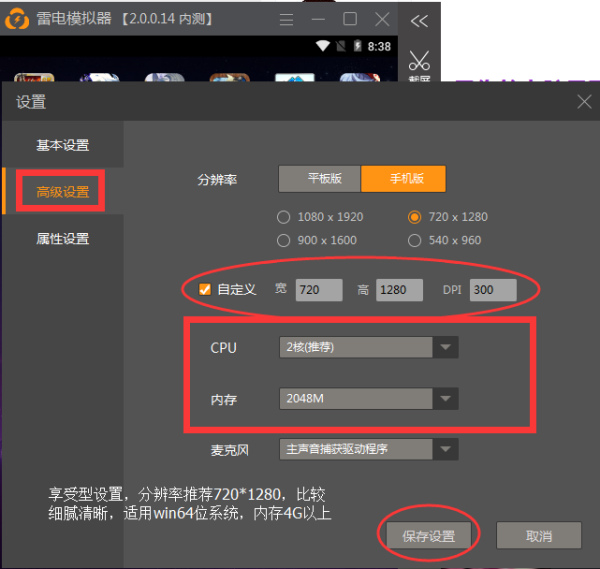Click the WiFi icon in Android status bar
Image resolution: width=600 pixels, height=569 pixels.
pyautogui.click(x=323, y=46)
